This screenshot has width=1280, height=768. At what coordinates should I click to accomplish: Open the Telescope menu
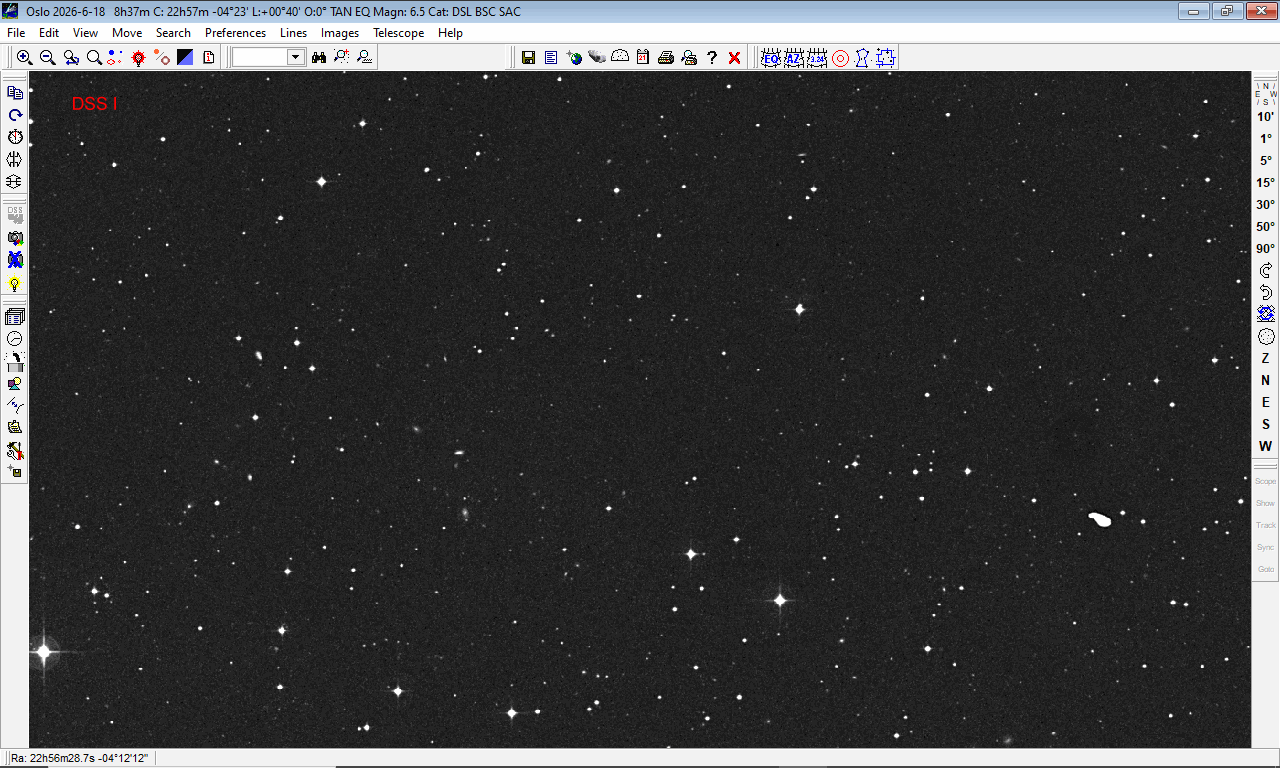(398, 33)
